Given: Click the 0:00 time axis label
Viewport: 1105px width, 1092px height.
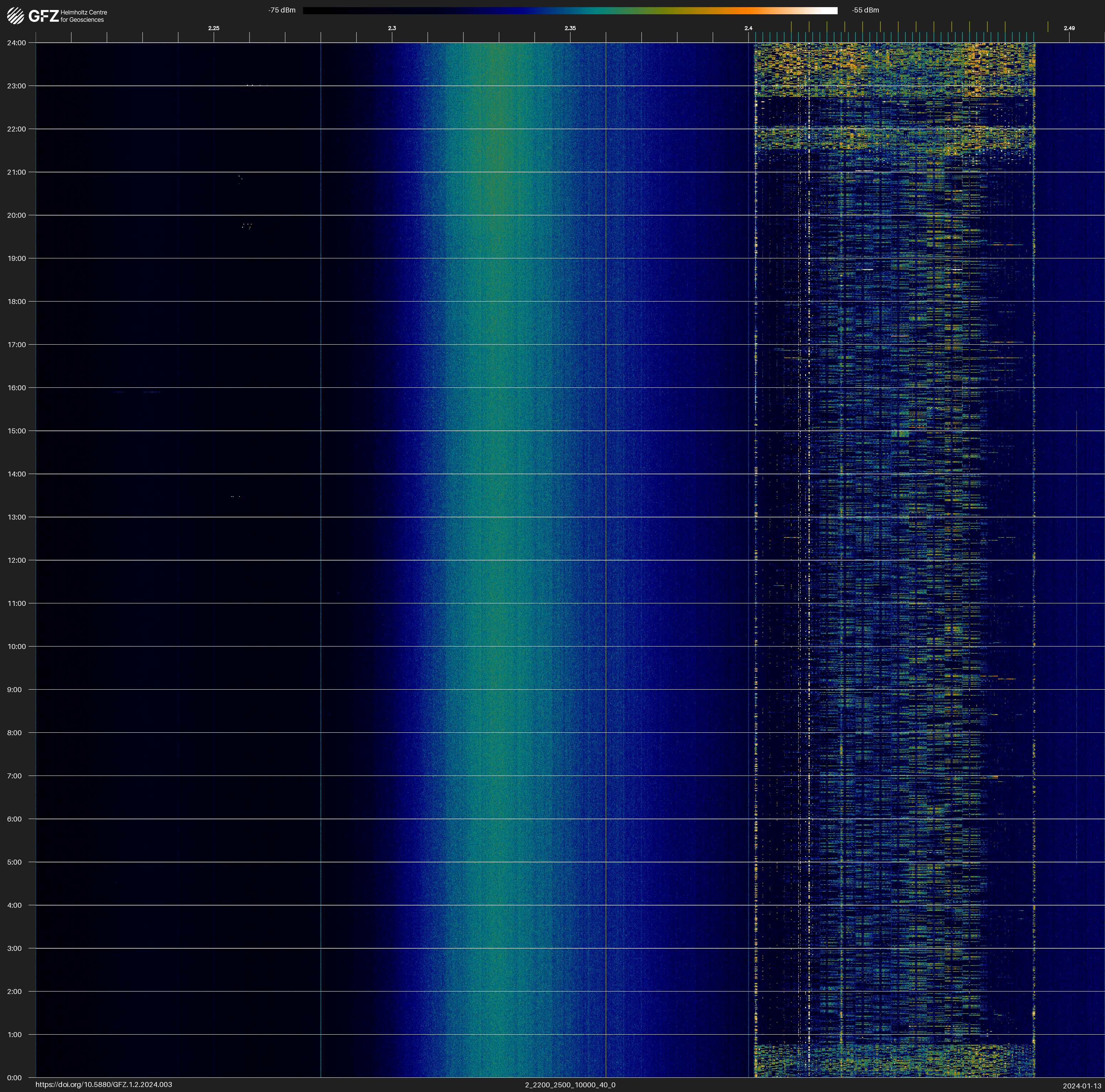Looking at the screenshot, I should pyautogui.click(x=14, y=1078).
